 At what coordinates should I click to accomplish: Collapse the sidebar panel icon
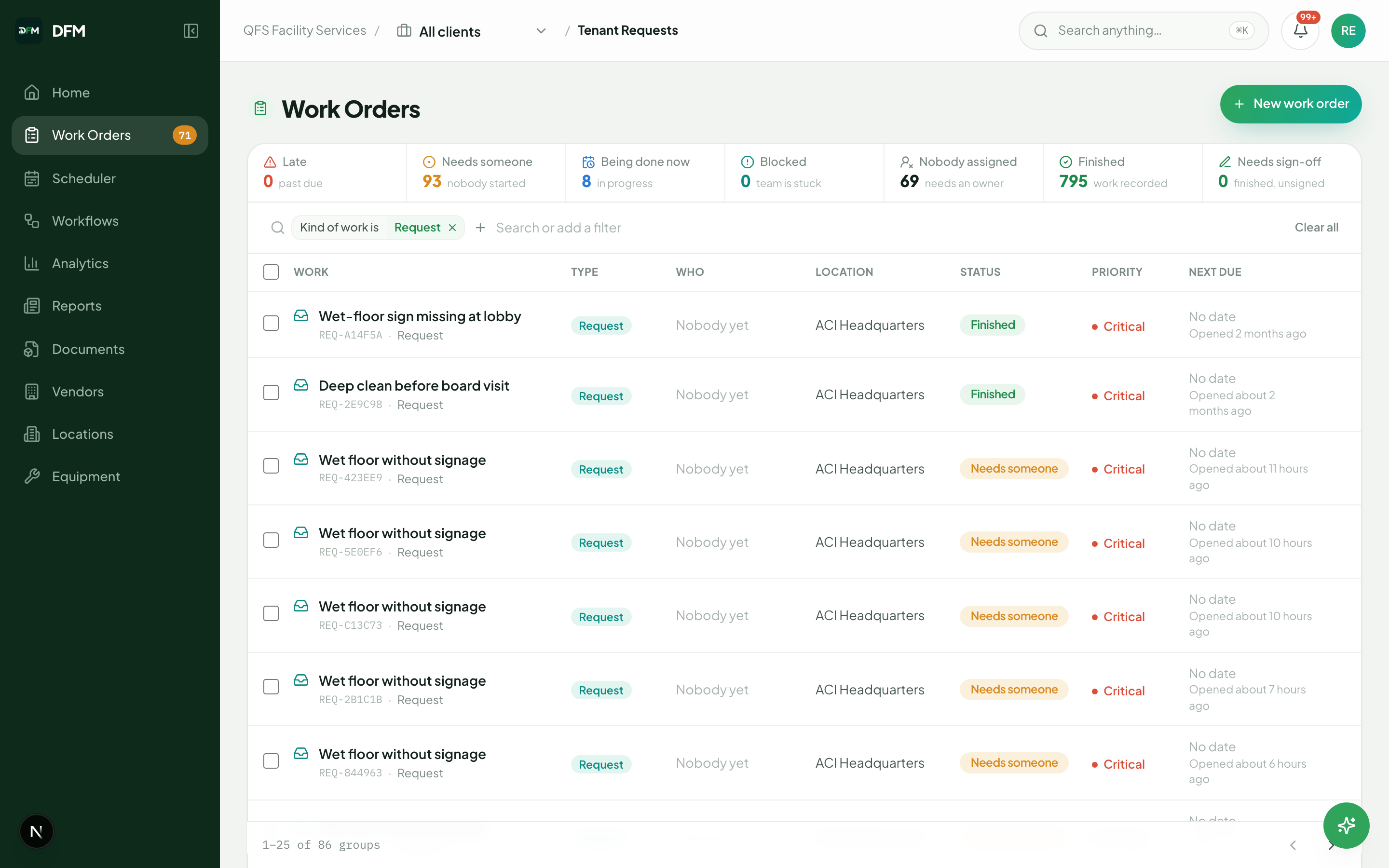(191, 30)
